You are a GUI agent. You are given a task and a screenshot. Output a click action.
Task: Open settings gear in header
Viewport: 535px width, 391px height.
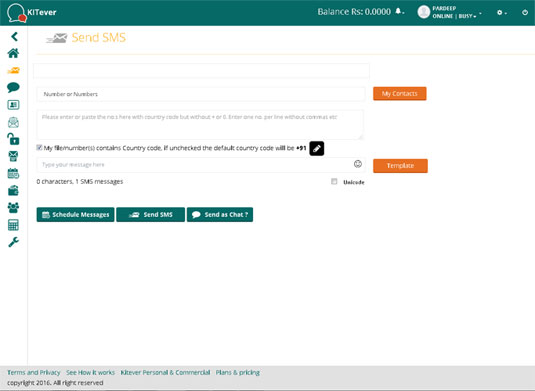pyautogui.click(x=500, y=13)
